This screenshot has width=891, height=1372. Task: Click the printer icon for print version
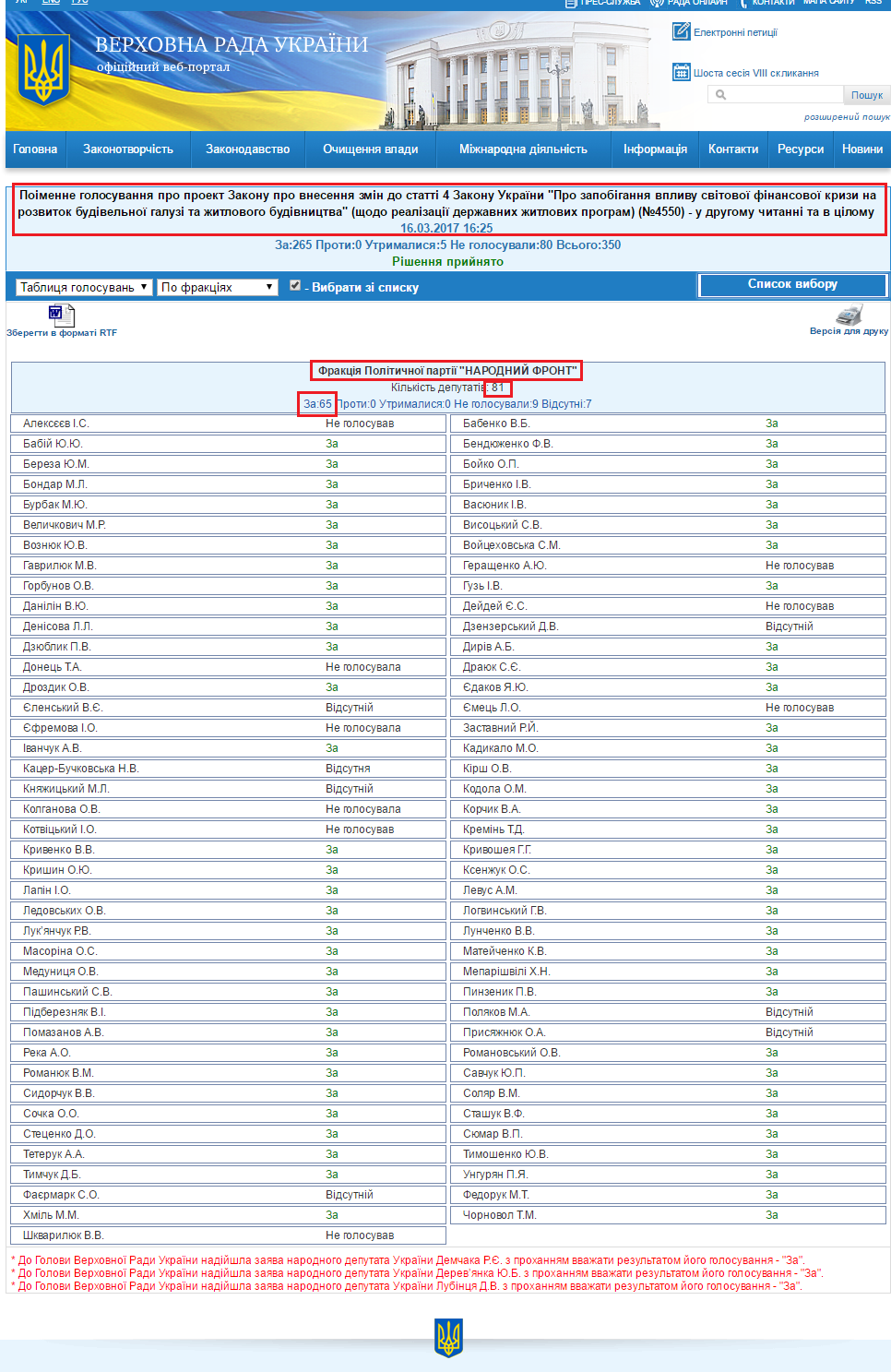849,315
